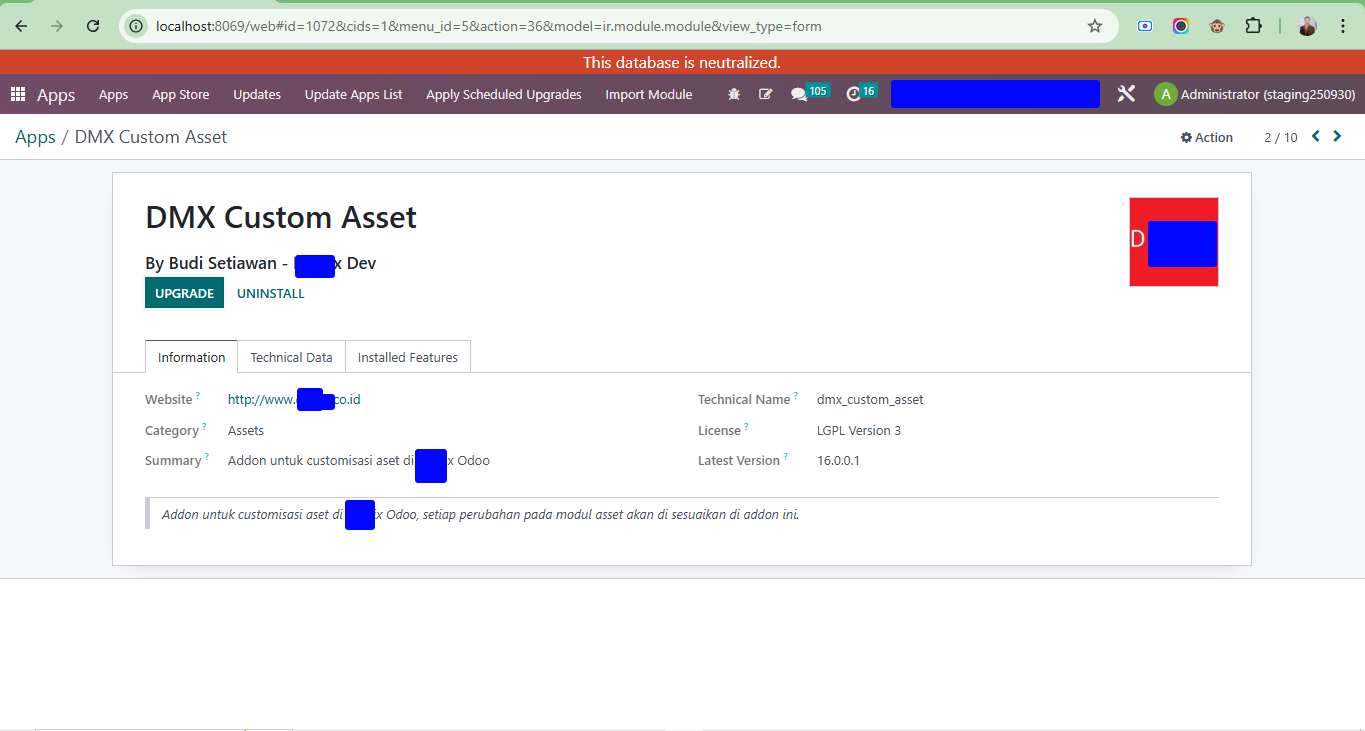Open Chrome profile avatar
The height and width of the screenshot is (731, 1365).
coord(1307,26)
